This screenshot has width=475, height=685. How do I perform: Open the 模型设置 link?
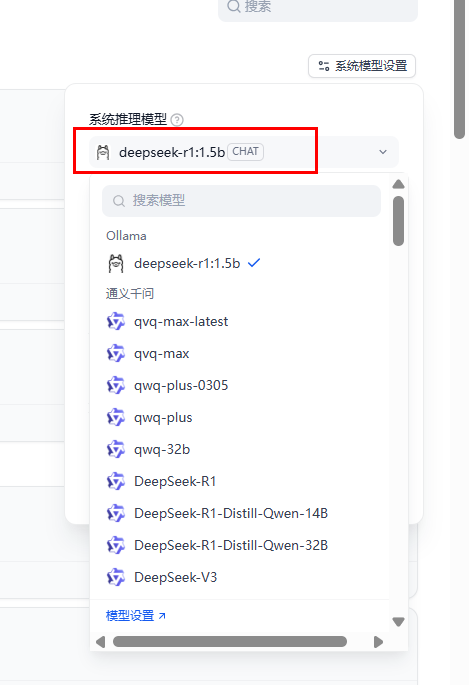[130, 616]
